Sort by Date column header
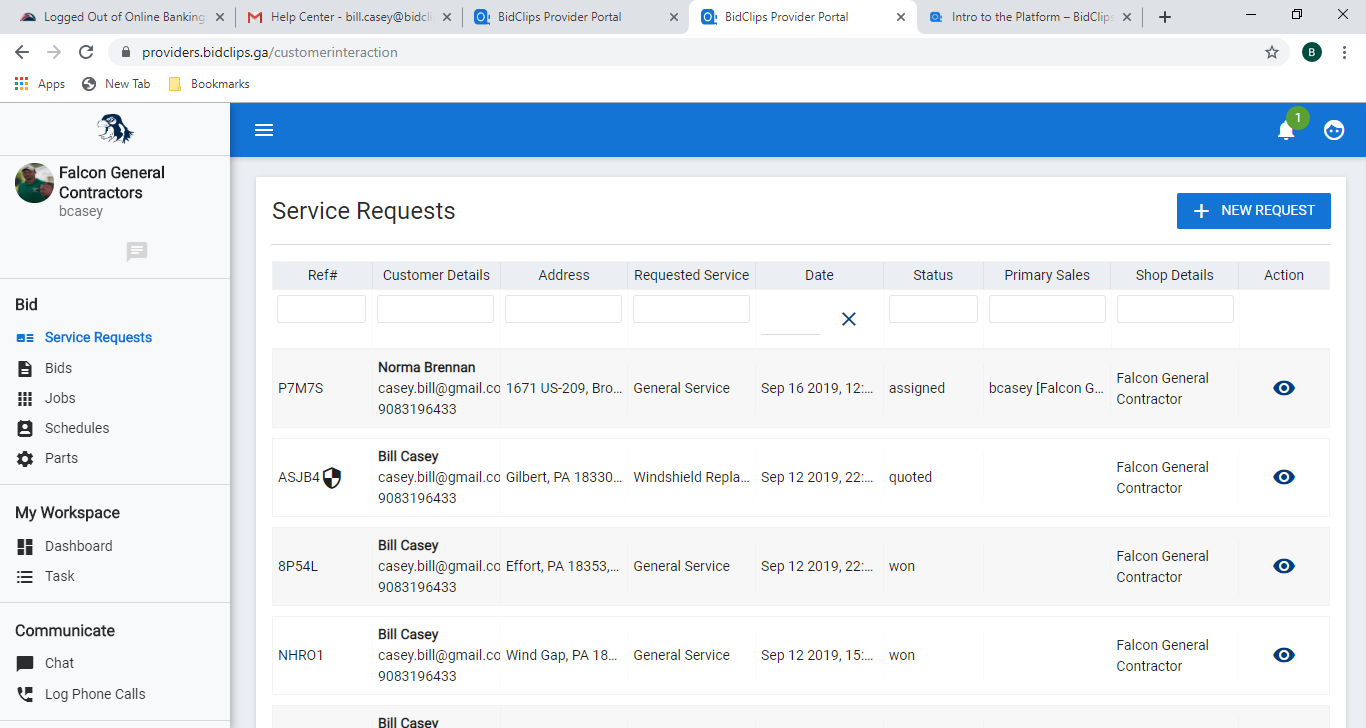Image resolution: width=1366 pixels, height=728 pixels. click(819, 275)
